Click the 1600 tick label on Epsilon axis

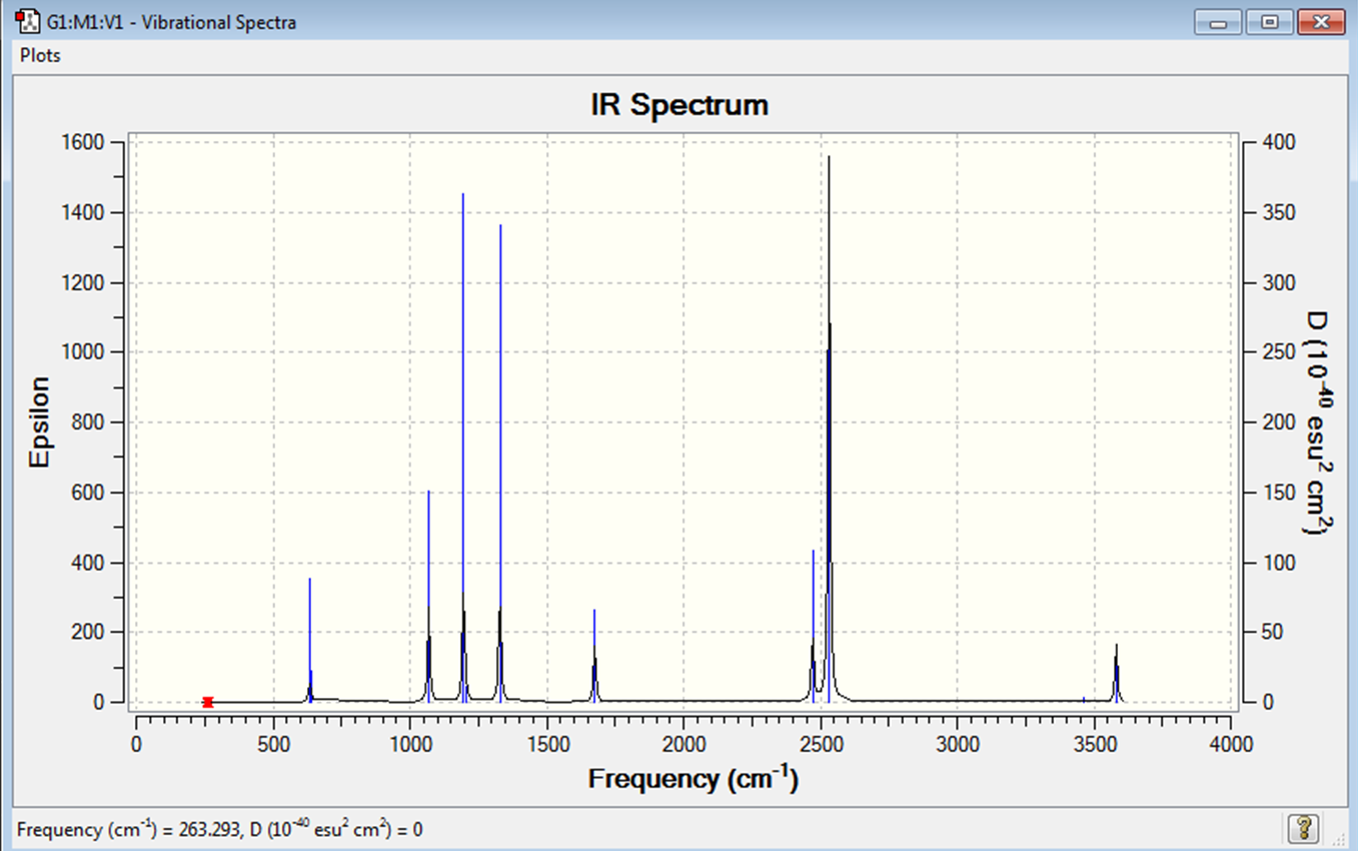tap(83, 143)
